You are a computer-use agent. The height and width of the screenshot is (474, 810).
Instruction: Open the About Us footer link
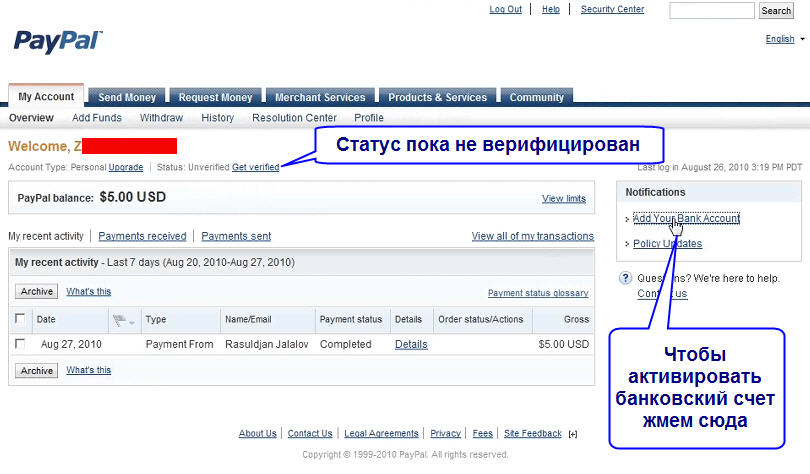(x=258, y=433)
